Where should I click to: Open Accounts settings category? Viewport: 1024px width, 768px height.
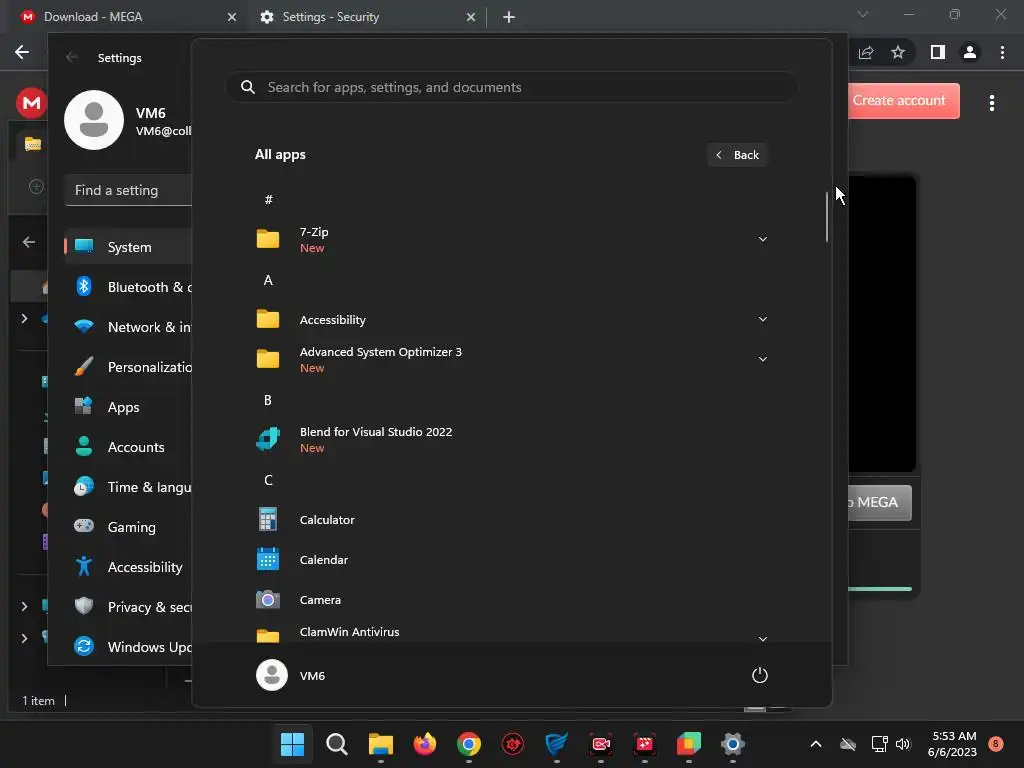point(128,447)
